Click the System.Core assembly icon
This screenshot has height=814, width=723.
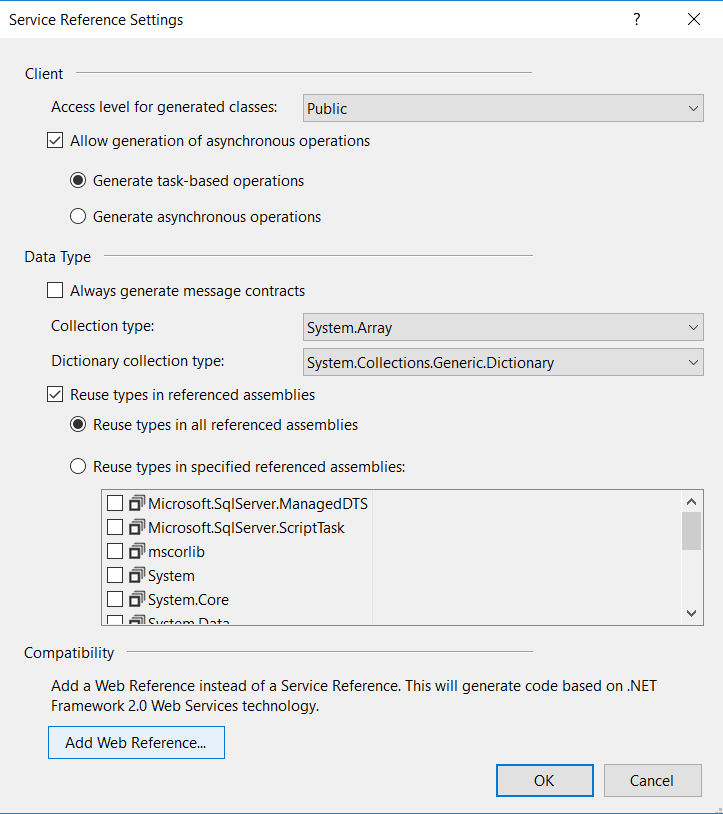[x=136, y=599]
